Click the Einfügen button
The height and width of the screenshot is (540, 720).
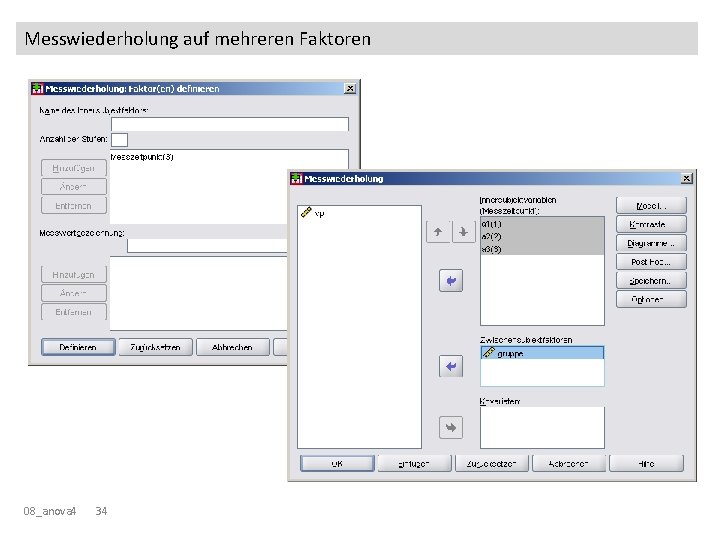pyautogui.click(x=415, y=463)
